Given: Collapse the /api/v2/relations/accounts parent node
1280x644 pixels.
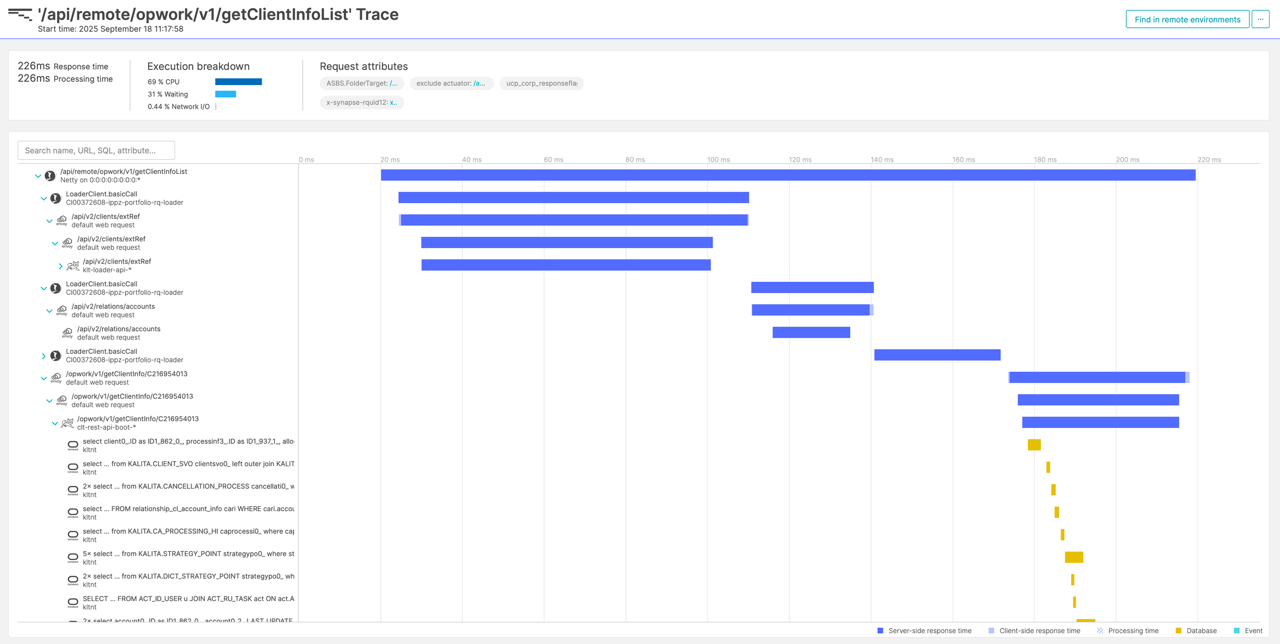Looking at the screenshot, I should coord(49,311).
